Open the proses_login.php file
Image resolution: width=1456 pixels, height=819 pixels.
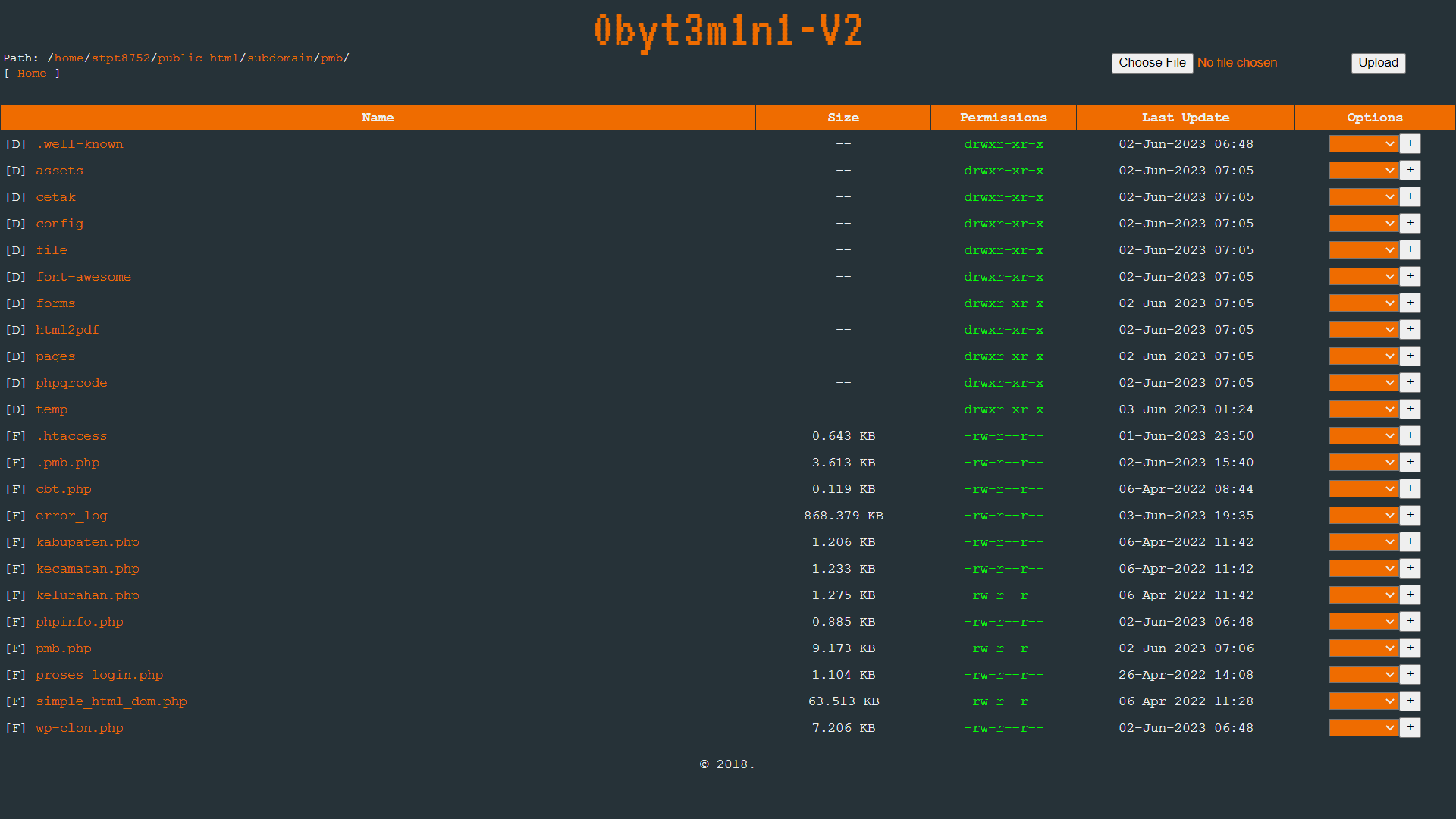[x=99, y=675]
